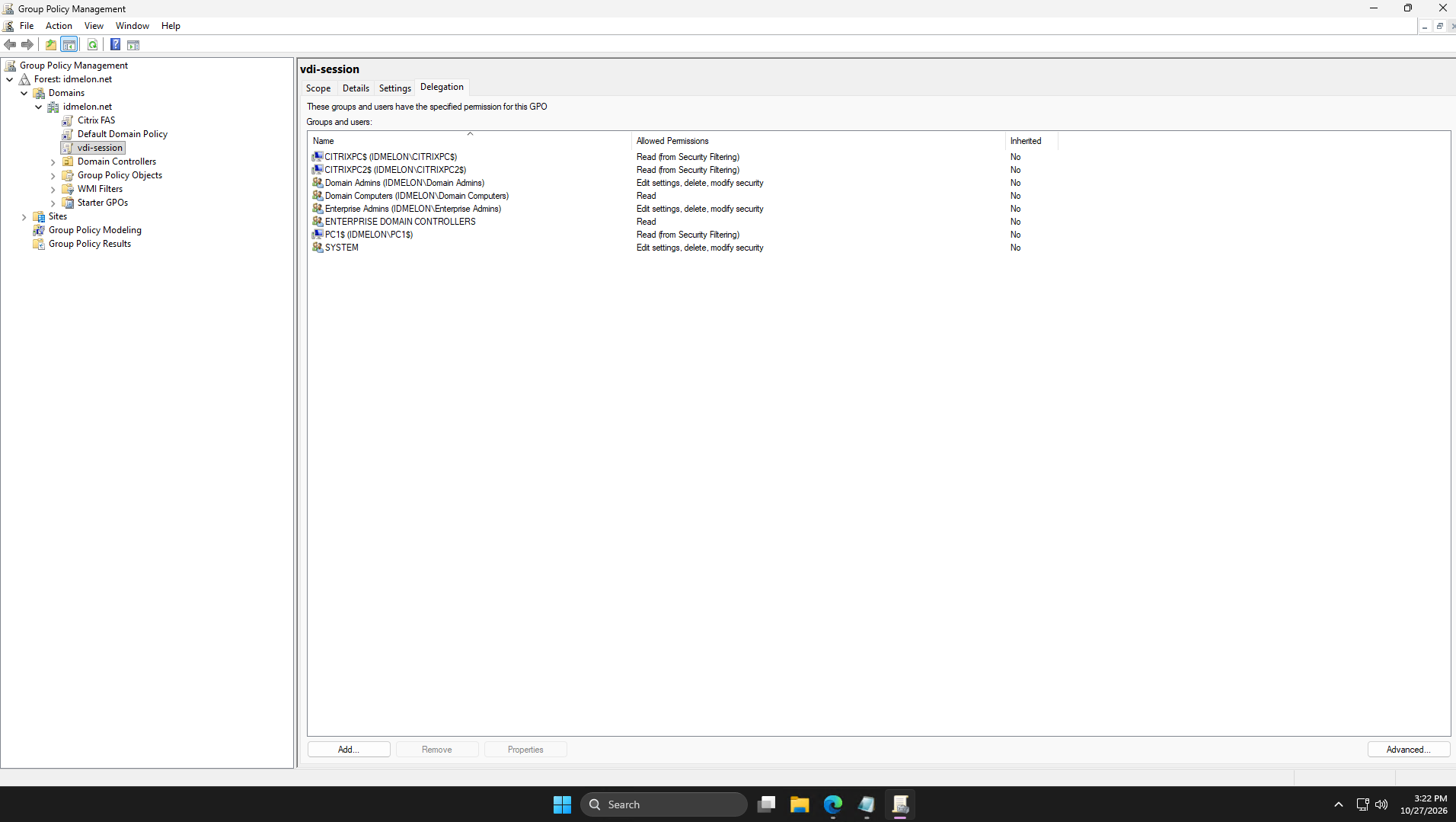Select Citrix FAS policy in tree

click(x=96, y=120)
